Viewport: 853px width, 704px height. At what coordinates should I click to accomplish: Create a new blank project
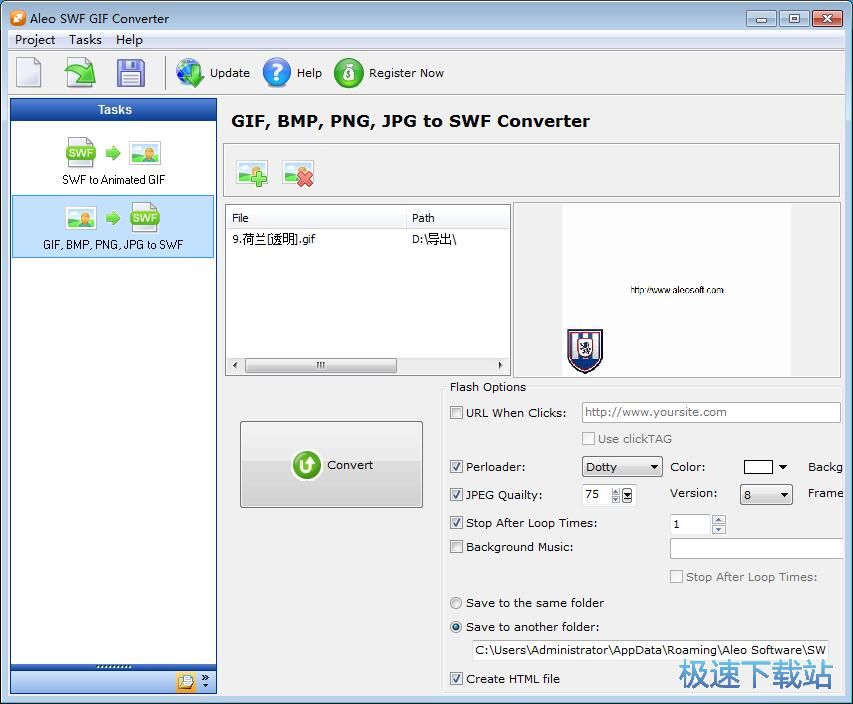coord(28,72)
